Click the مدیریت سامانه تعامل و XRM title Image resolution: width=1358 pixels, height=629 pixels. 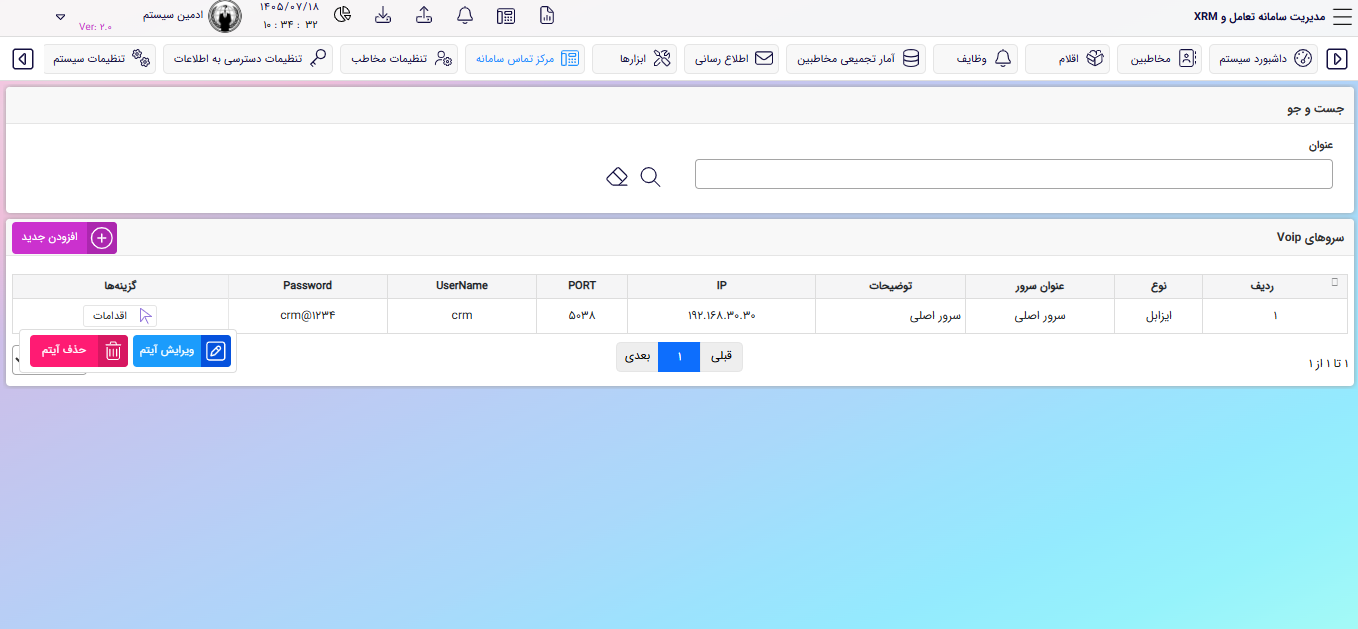tap(1259, 16)
